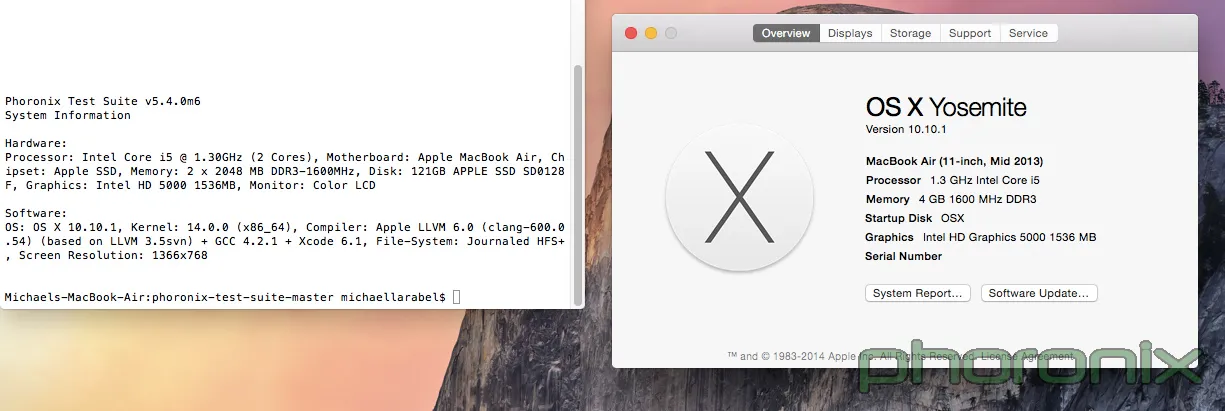Click the Terminal window scrollbar
Screen dimensions: 1225x411
click(577, 185)
